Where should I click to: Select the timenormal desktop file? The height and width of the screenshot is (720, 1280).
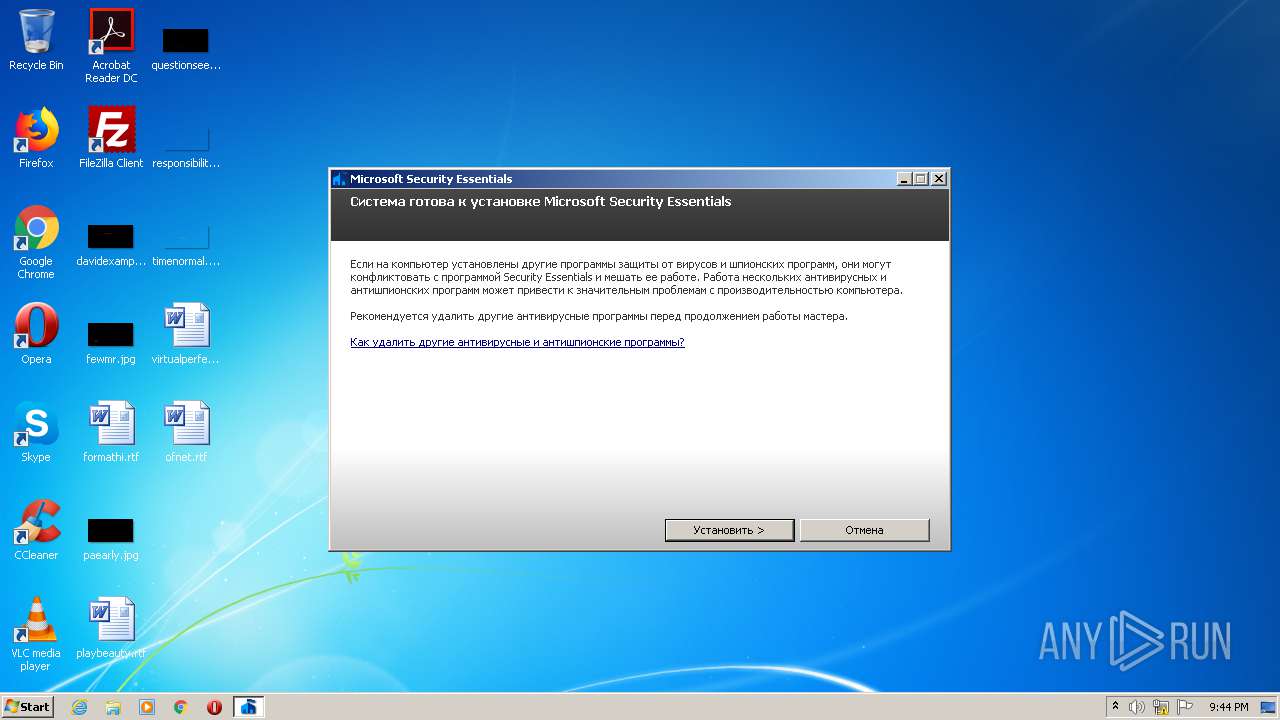186,244
